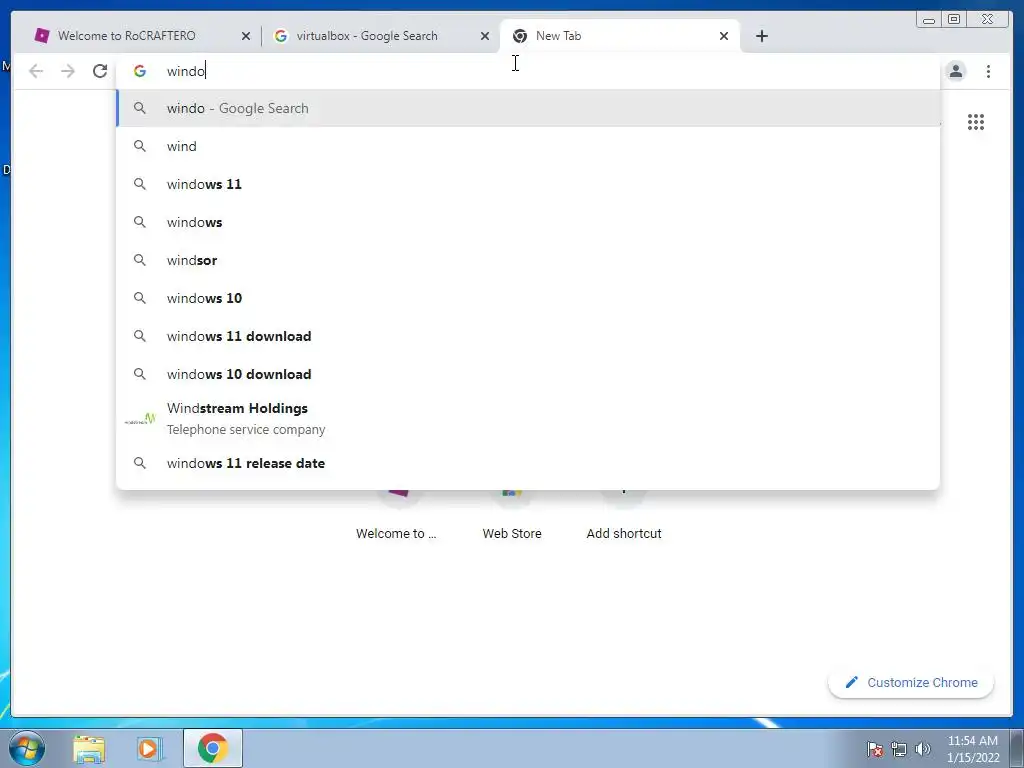Pick the 'windows 11 download' suggestion
1024x768 pixels.
[528, 336]
